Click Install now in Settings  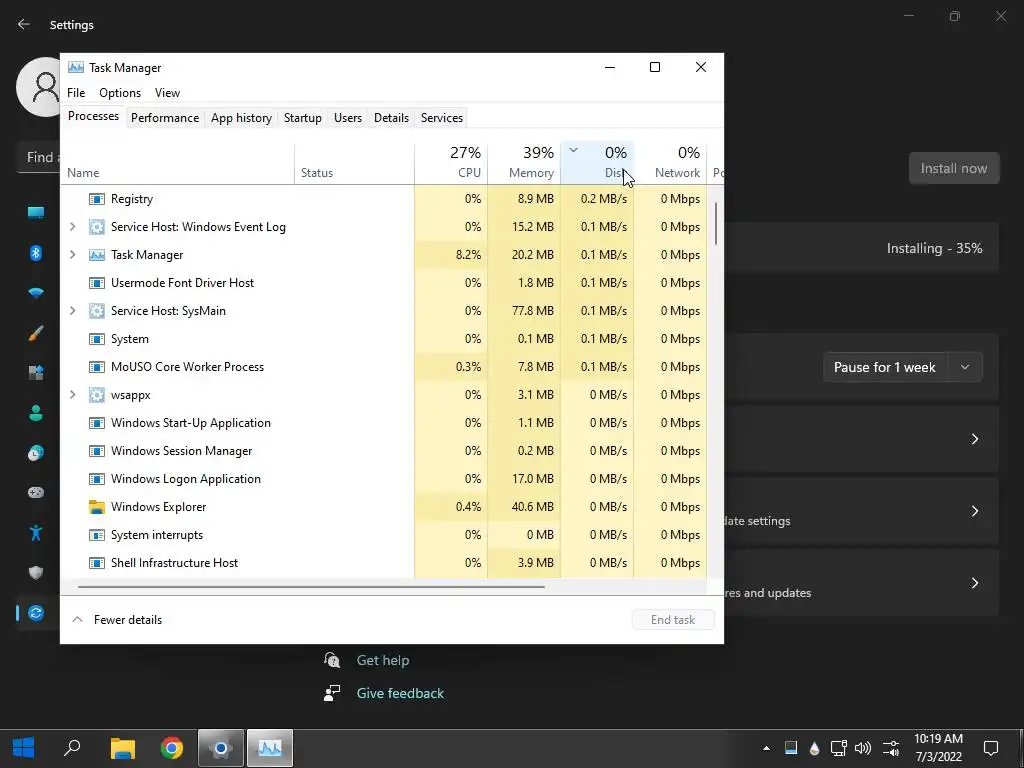tap(953, 168)
